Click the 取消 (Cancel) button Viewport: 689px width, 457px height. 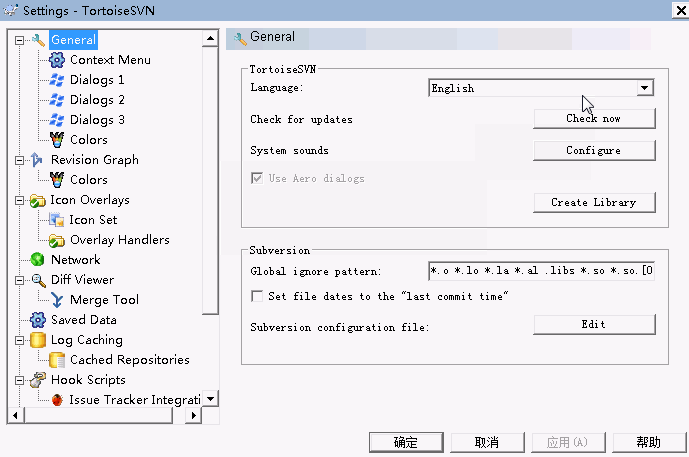[x=487, y=442]
